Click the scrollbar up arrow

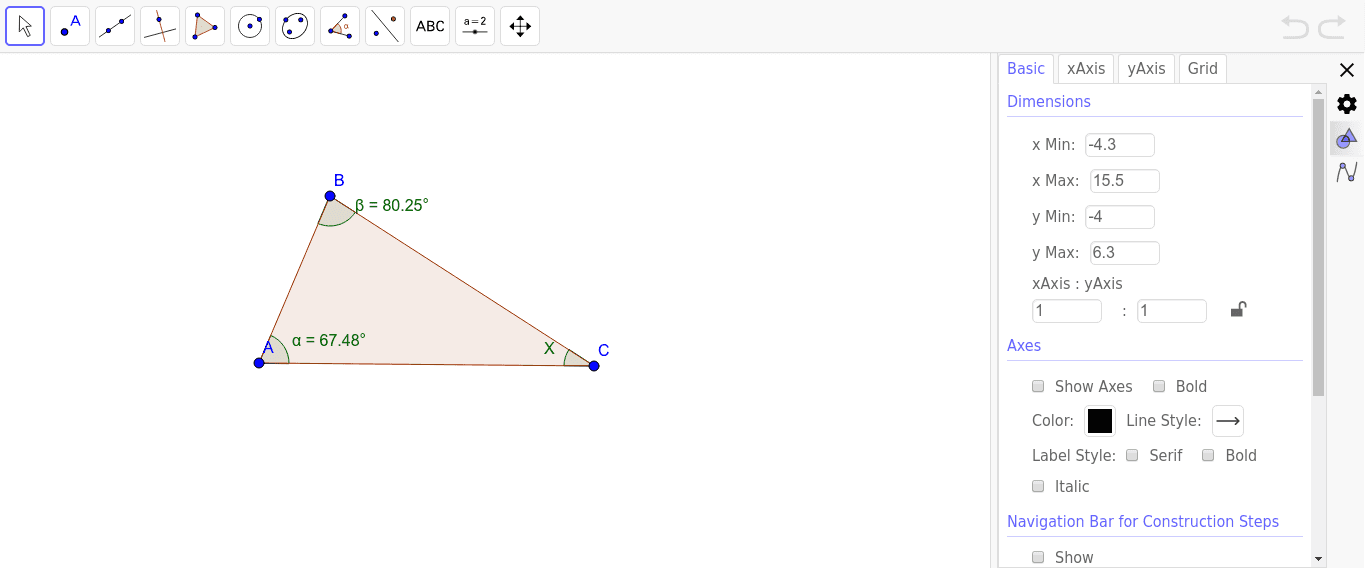point(1318,91)
